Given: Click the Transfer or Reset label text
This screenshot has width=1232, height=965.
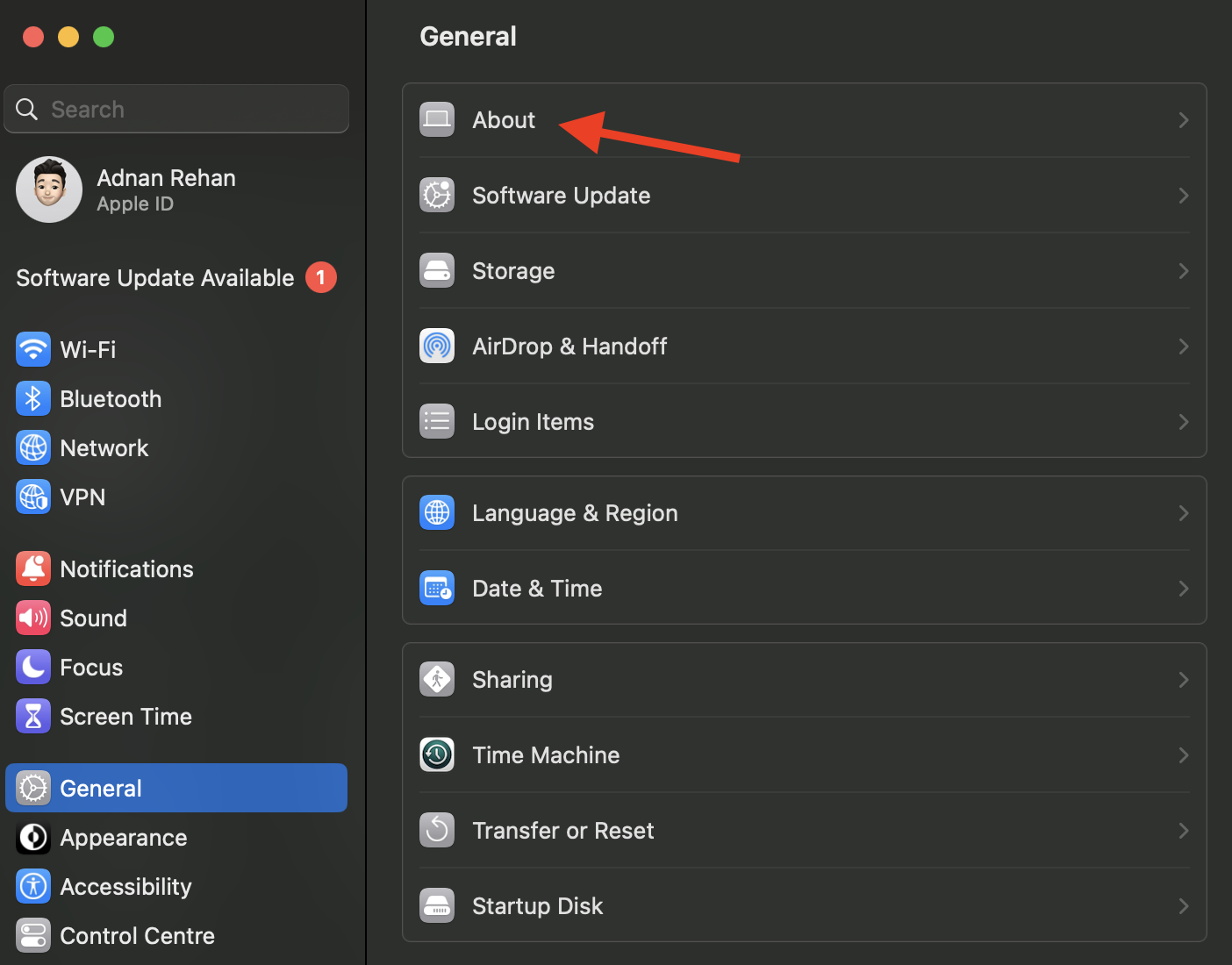Looking at the screenshot, I should click(562, 831).
